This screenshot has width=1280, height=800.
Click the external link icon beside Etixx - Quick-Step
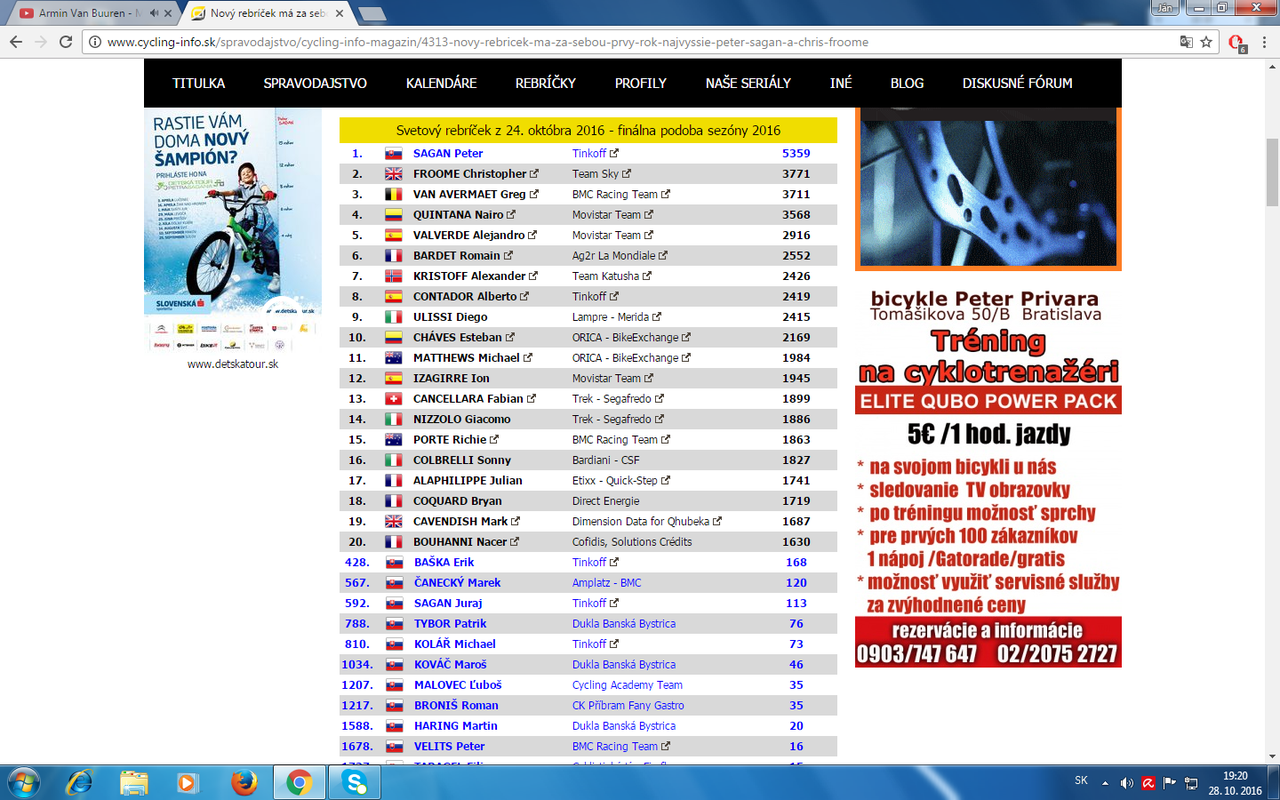(x=665, y=481)
